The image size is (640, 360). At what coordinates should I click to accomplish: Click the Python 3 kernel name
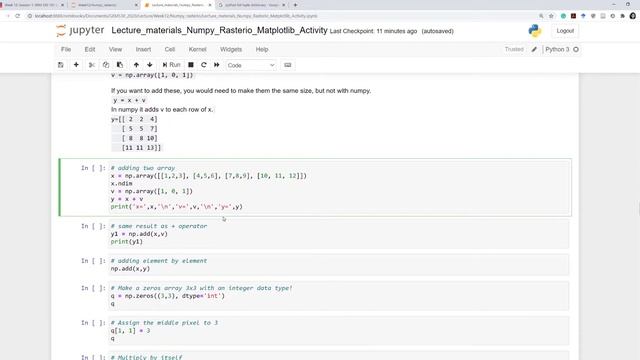coord(557,49)
